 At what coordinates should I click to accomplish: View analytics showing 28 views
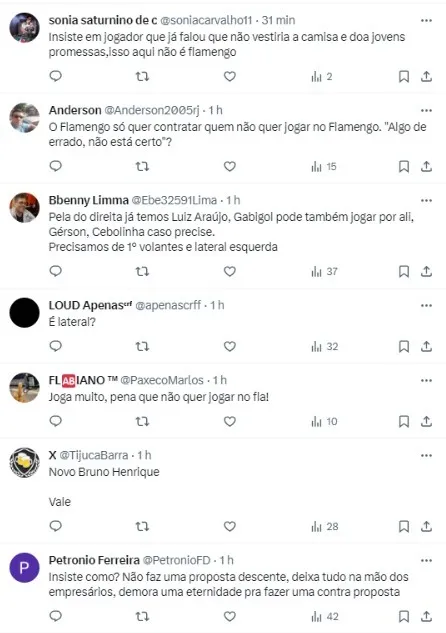(325, 526)
